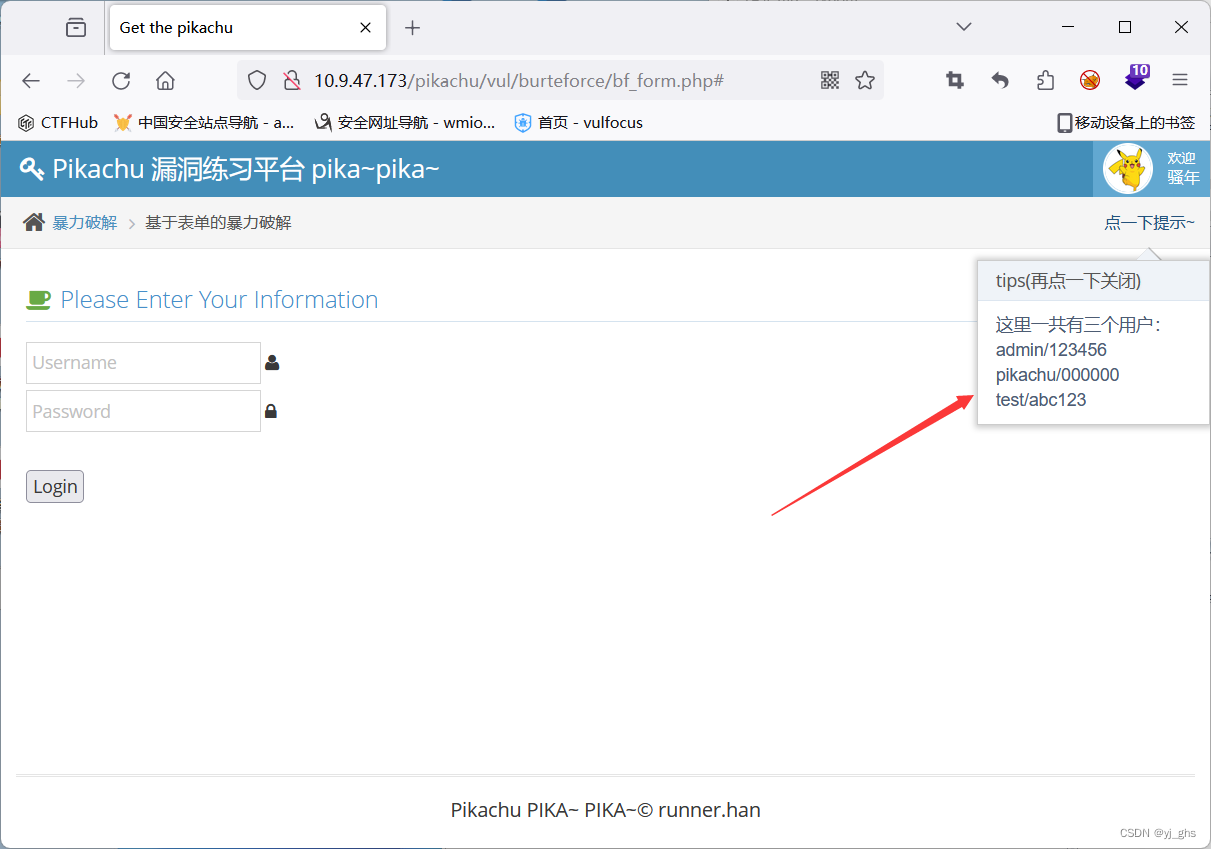Expand the list all tabs chevron

[964, 27]
